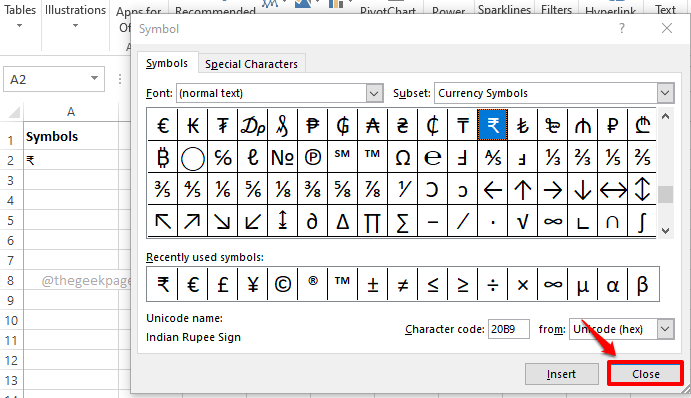The height and width of the screenshot is (398, 691).
Task: Switch to Special Characters tab
Action: 251,64
